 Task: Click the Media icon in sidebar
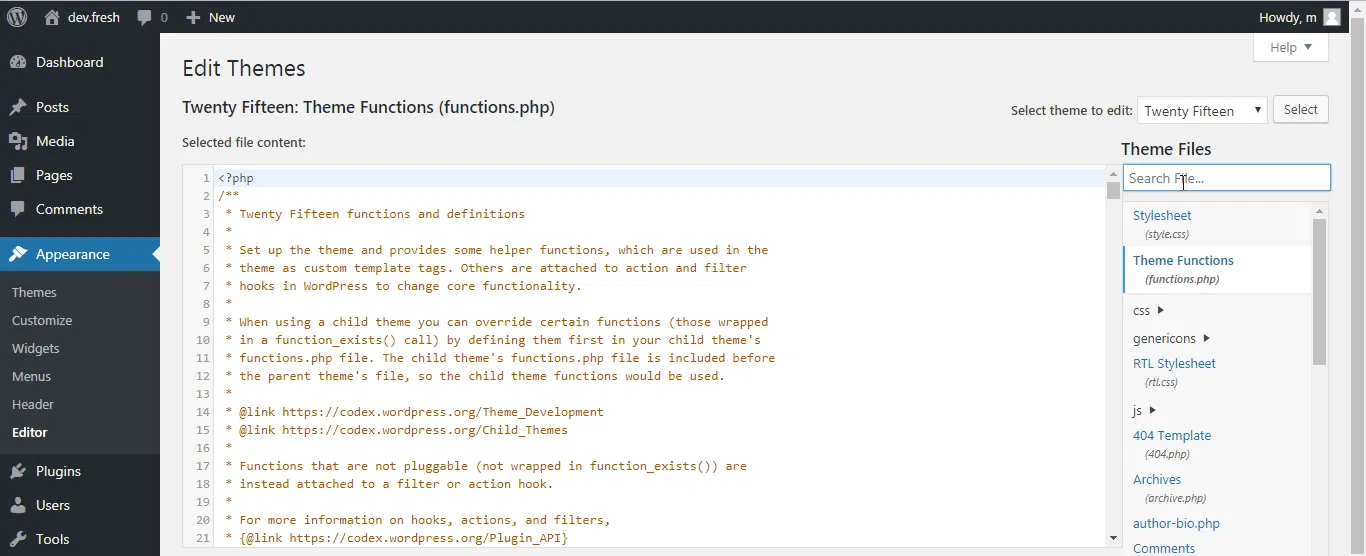18,141
